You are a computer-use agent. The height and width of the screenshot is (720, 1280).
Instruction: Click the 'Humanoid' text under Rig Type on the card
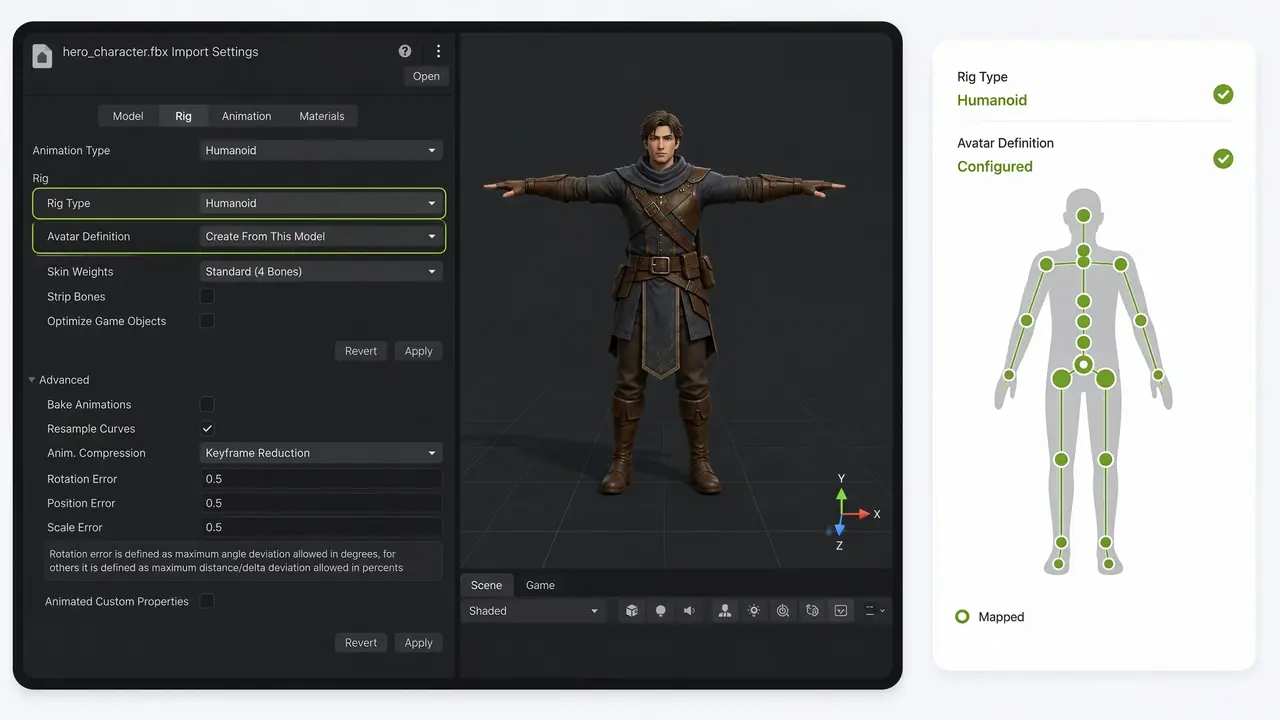click(992, 100)
